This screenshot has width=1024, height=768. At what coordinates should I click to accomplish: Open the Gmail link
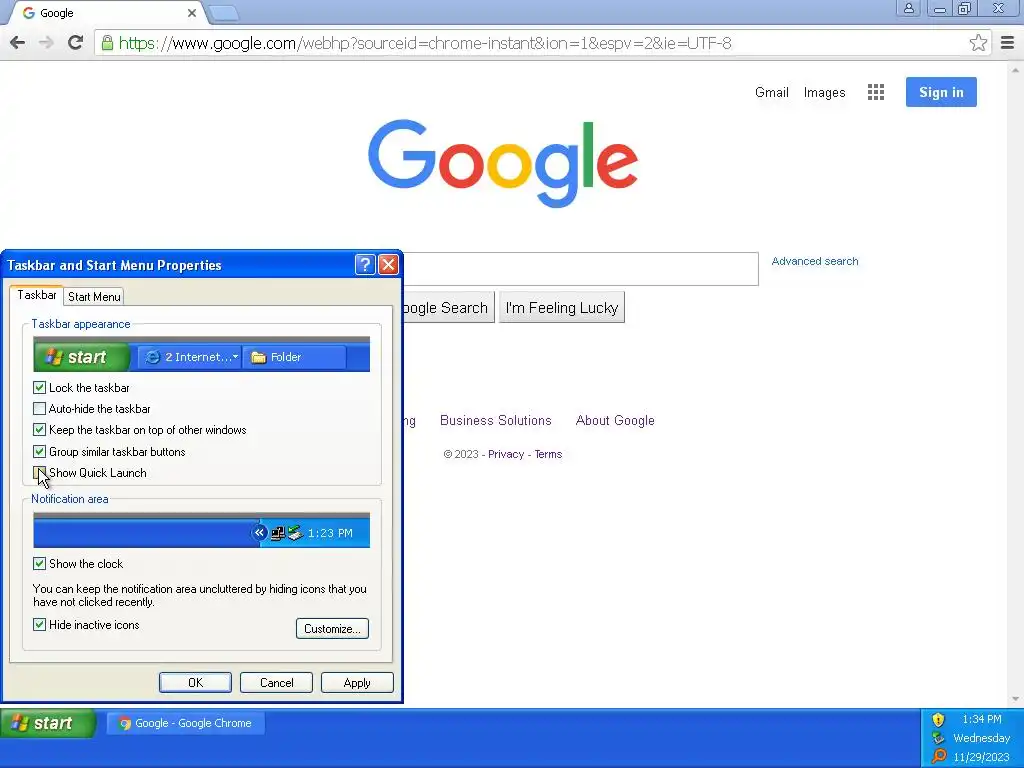tap(772, 92)
